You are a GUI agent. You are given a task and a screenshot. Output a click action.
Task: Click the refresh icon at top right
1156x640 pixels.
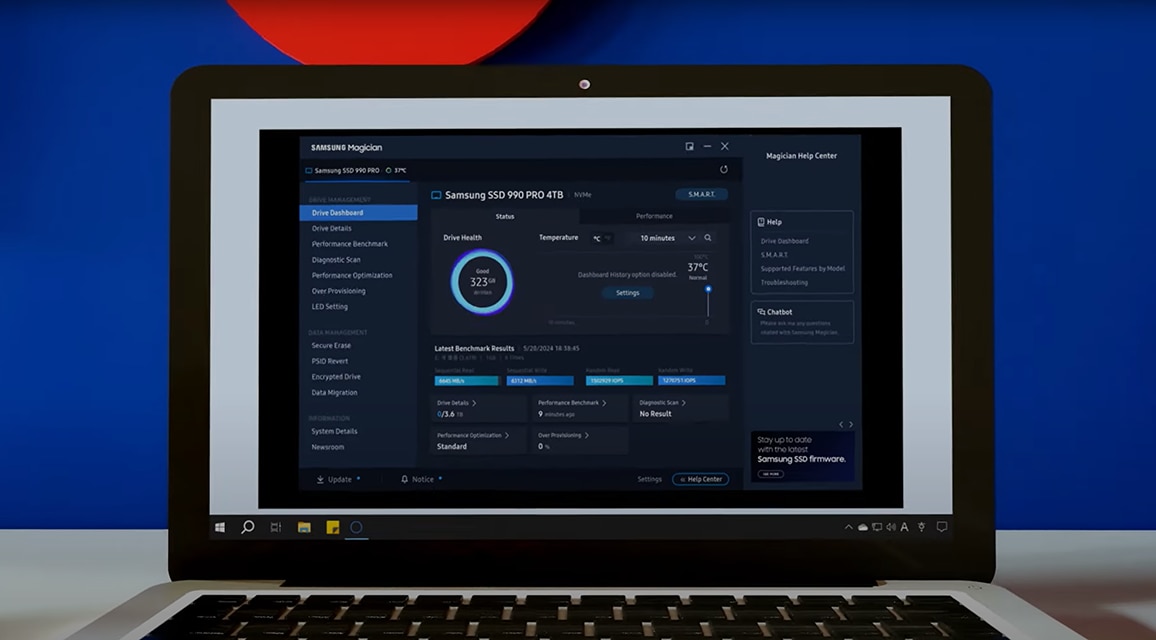point(723,170)
